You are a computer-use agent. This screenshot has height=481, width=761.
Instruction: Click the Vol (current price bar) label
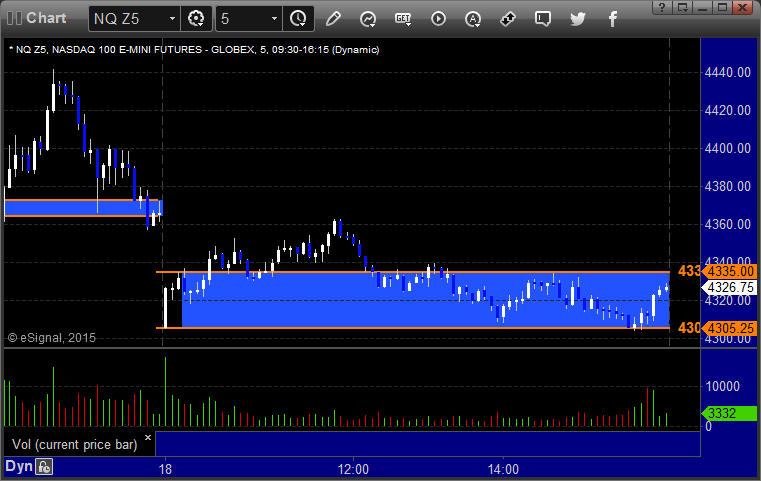pyautogui.click(x=75, y=445)
